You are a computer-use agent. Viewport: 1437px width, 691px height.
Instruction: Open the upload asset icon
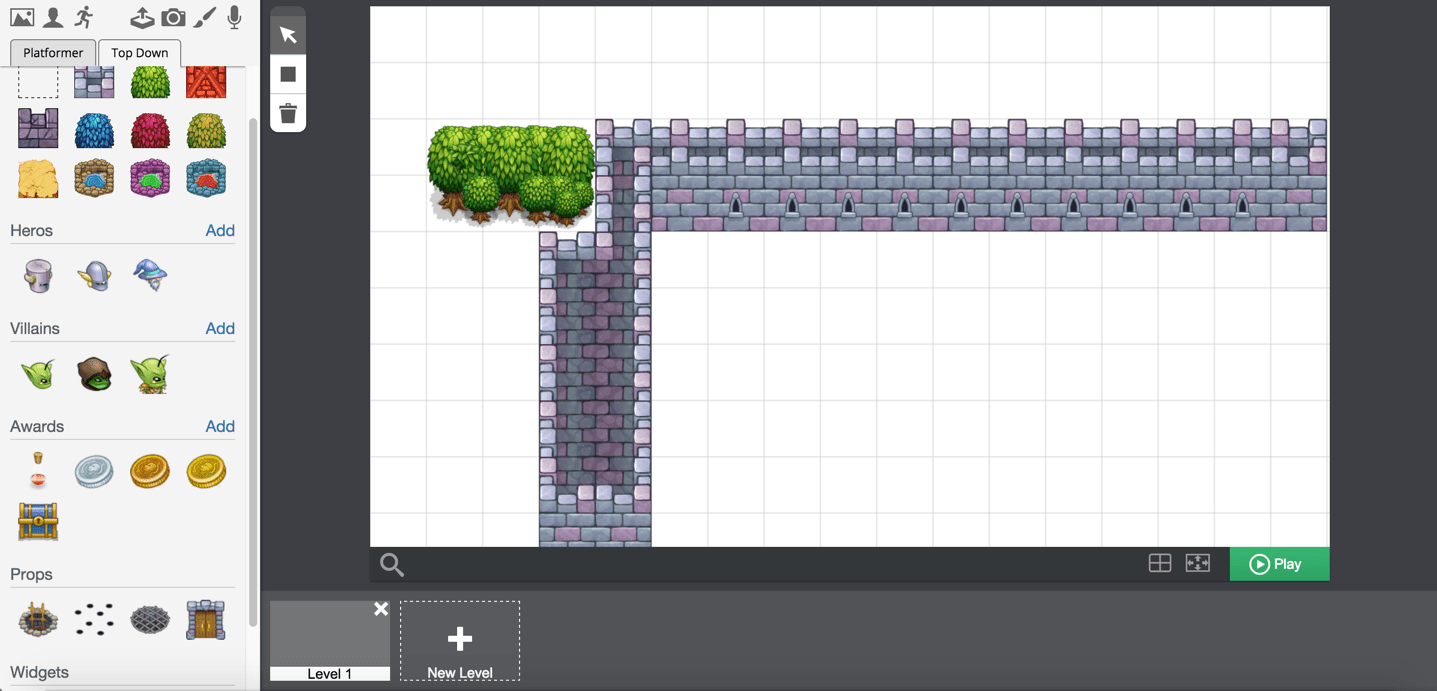click(142, 17)
